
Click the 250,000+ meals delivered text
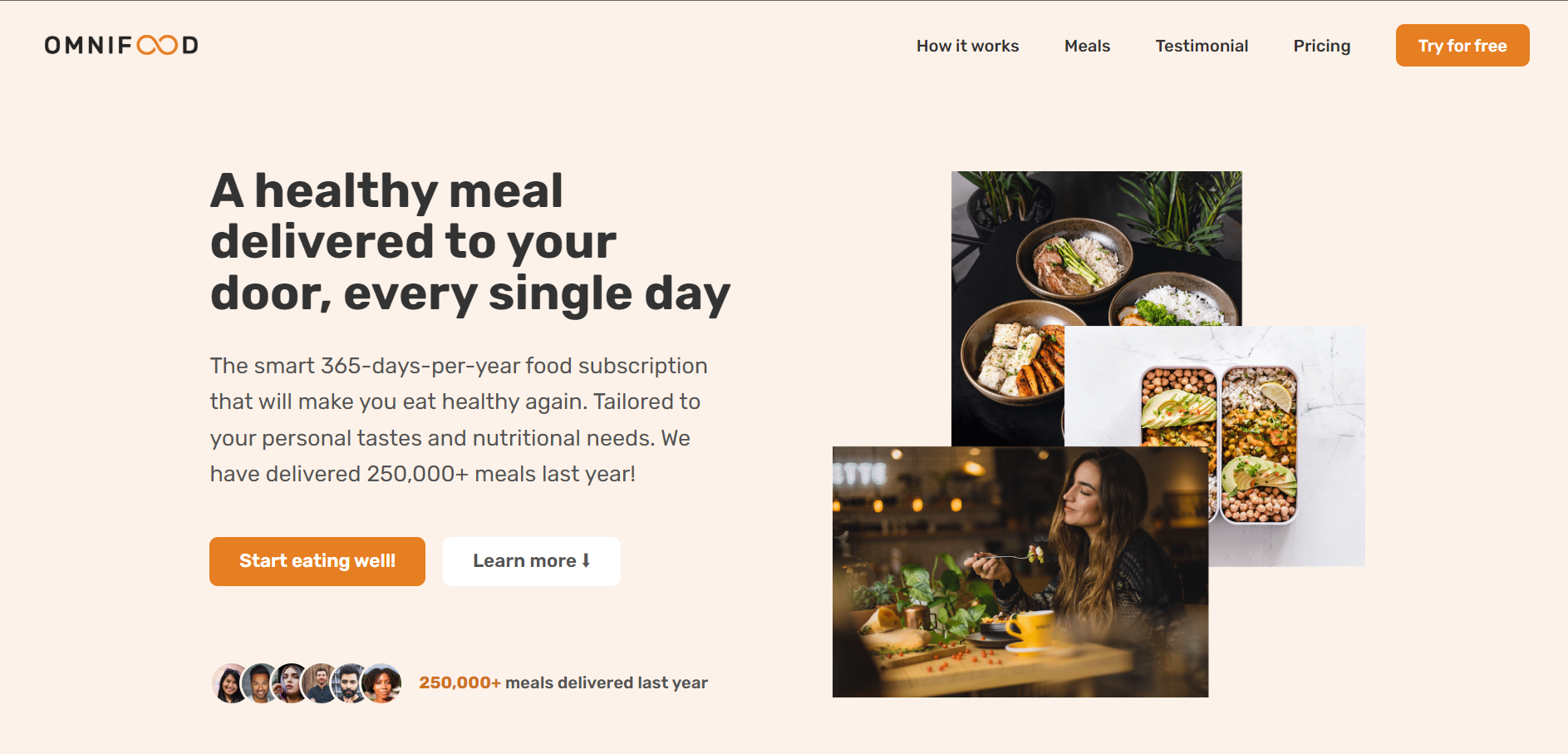point(563,683)
